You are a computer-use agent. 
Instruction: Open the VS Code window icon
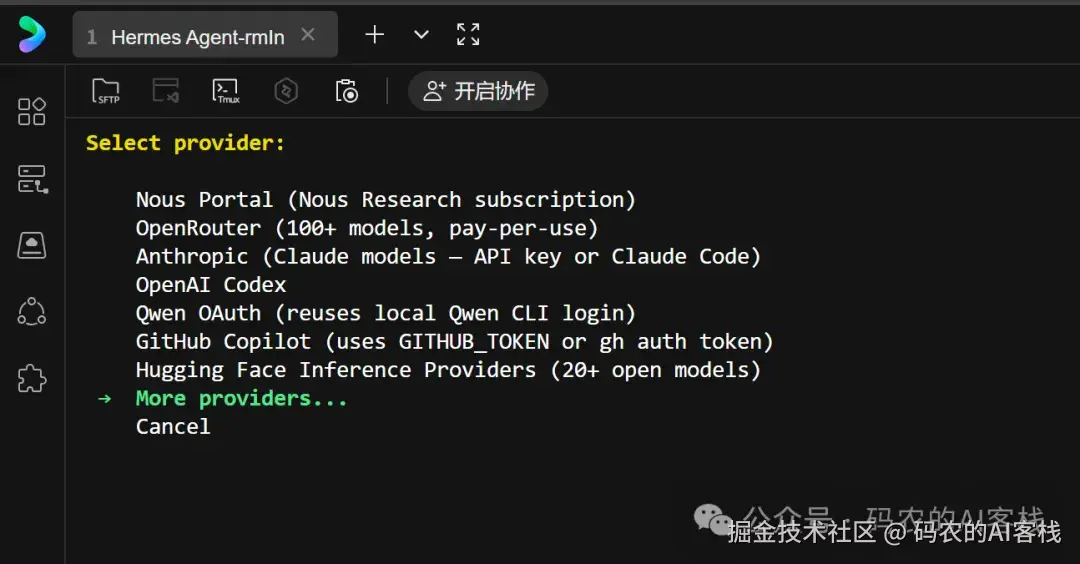click(165, 92)
